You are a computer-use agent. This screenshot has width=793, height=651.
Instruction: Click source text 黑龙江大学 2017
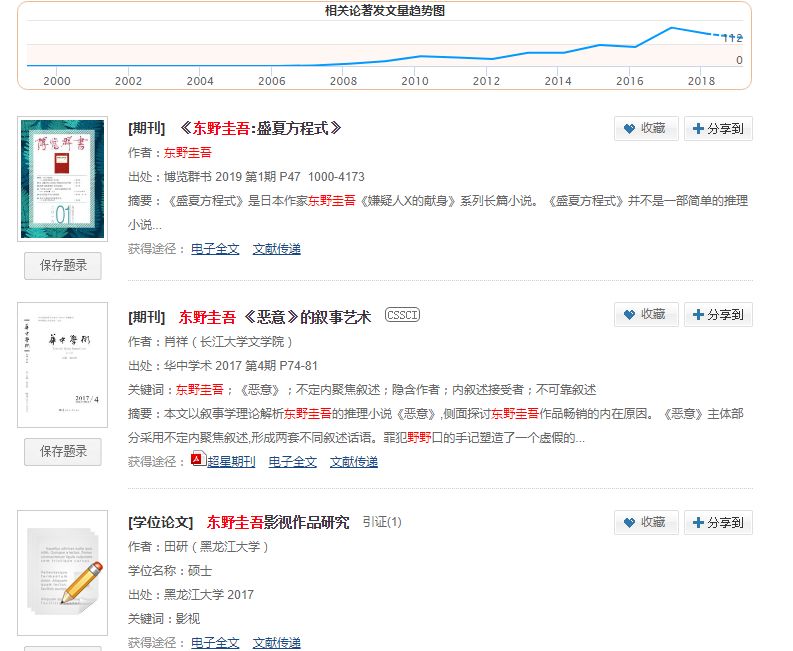pyautogui.click(x=209, y=595)
